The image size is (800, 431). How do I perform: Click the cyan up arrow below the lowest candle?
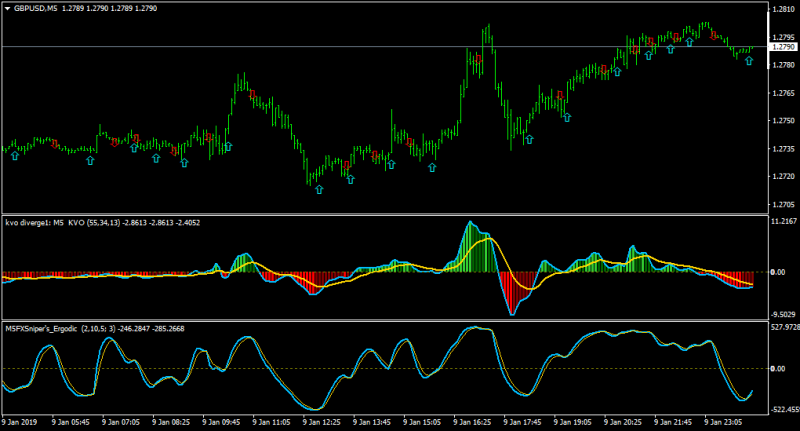coord(319,190)
